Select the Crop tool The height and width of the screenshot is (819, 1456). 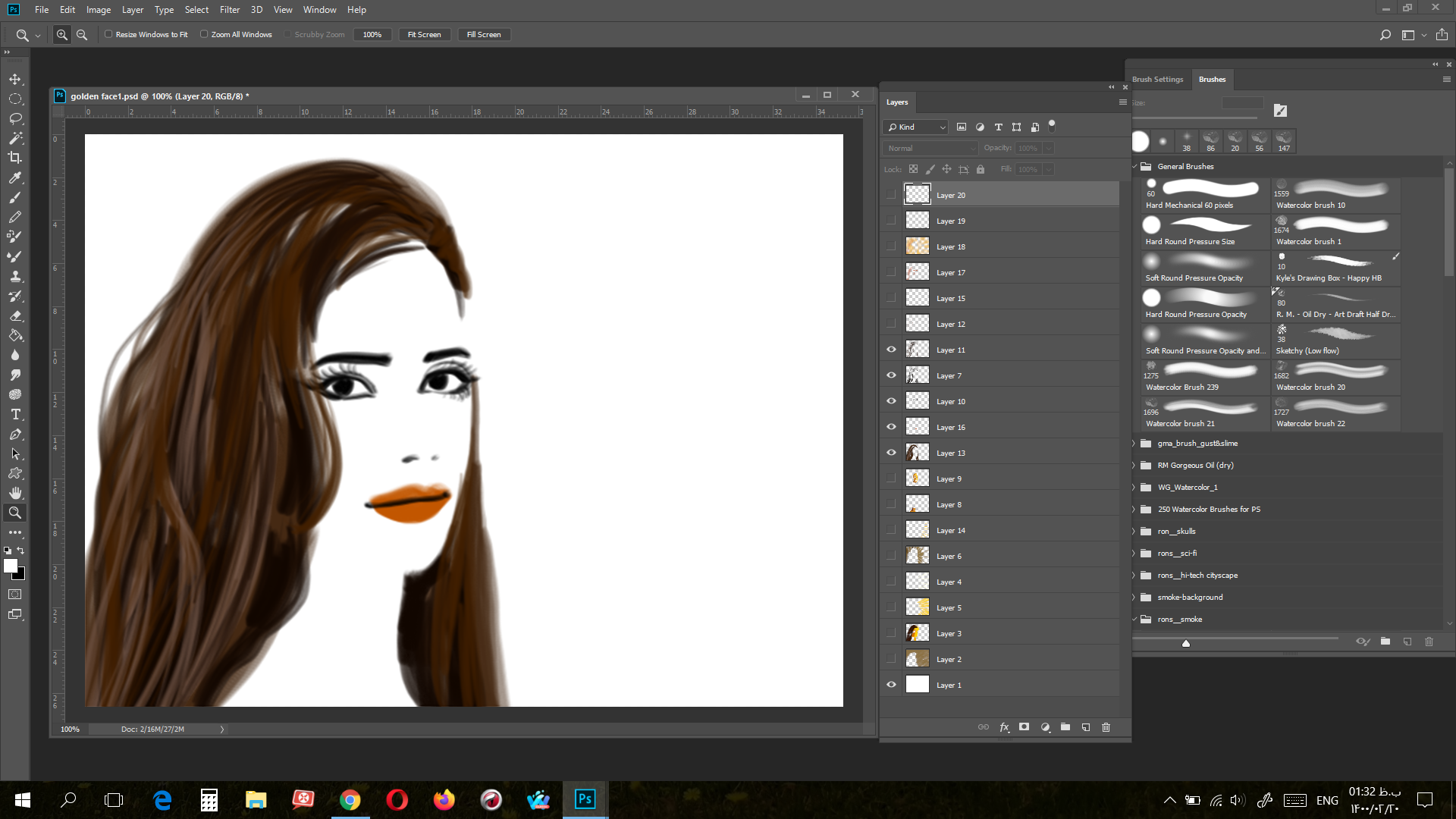[15, 158]
